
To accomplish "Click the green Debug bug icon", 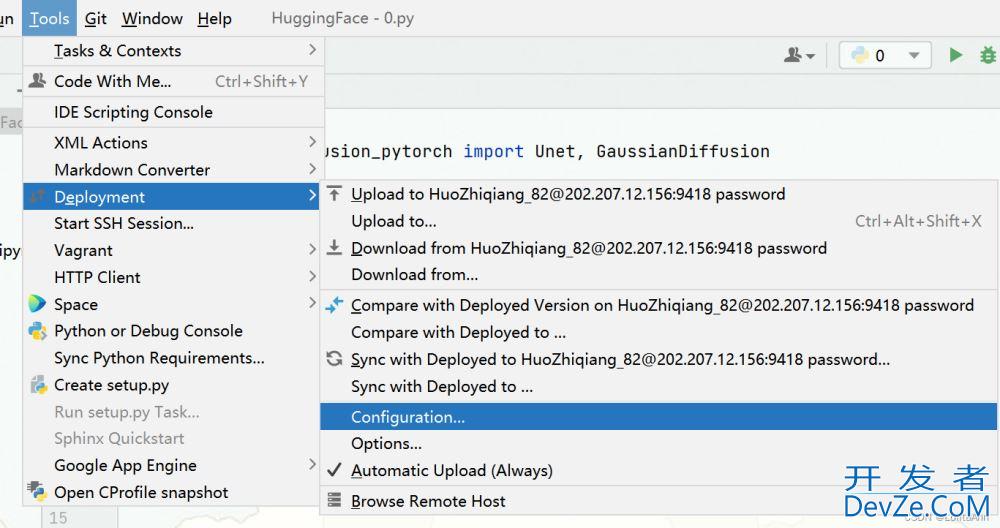I will (988, 55).
